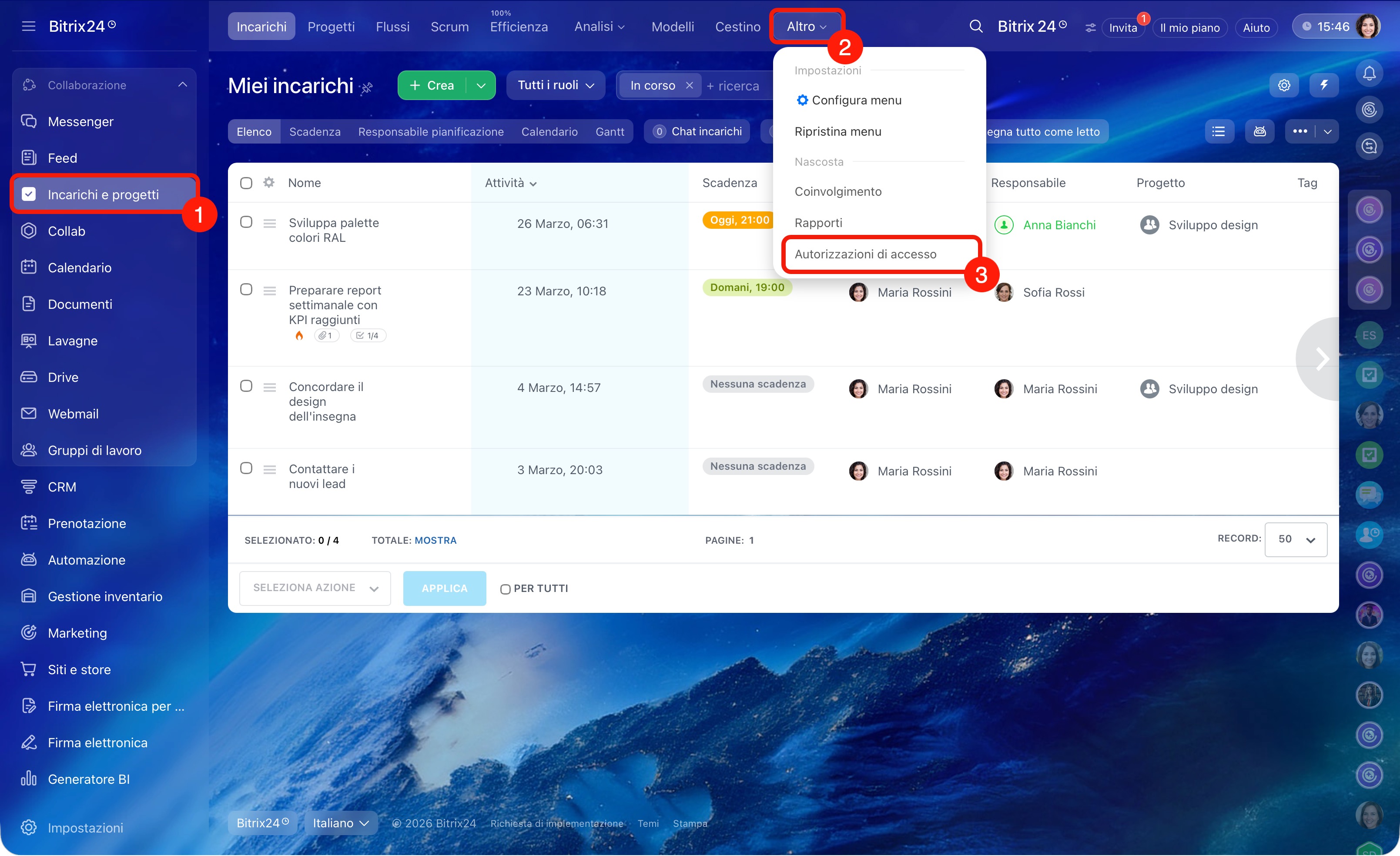
Task: Expand the Tutti i ruoli dropdown
Action: (555, 85)
